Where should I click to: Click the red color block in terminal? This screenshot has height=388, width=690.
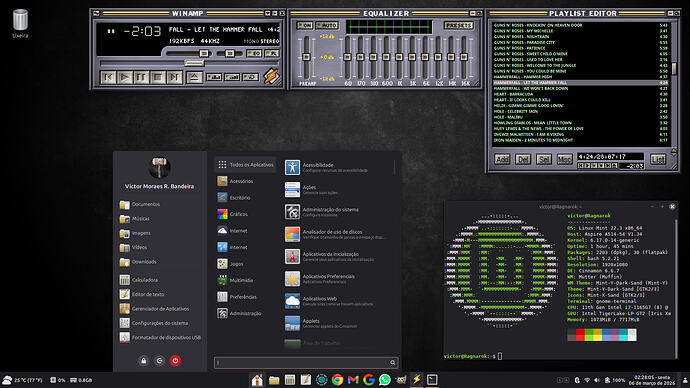(x=580, y=335)
